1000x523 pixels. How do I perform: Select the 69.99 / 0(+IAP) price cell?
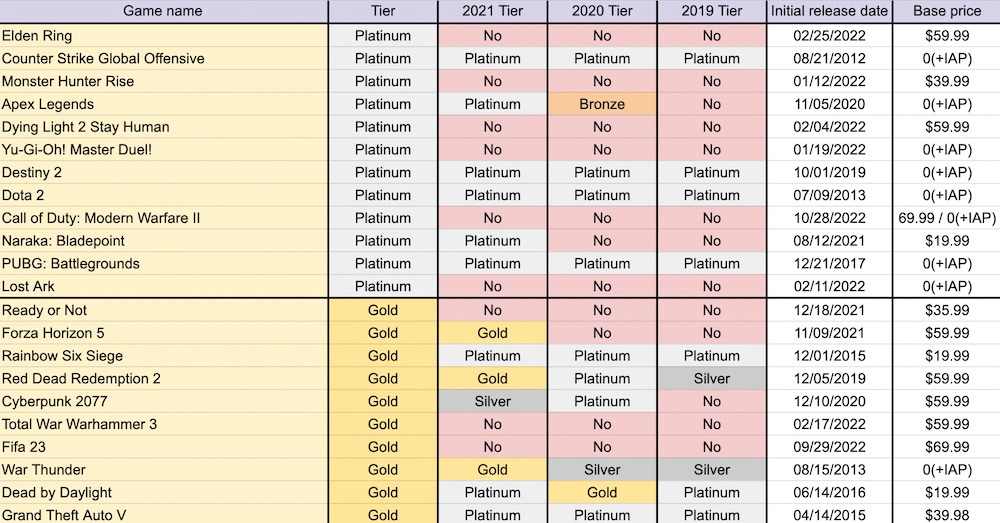point(946,218)
